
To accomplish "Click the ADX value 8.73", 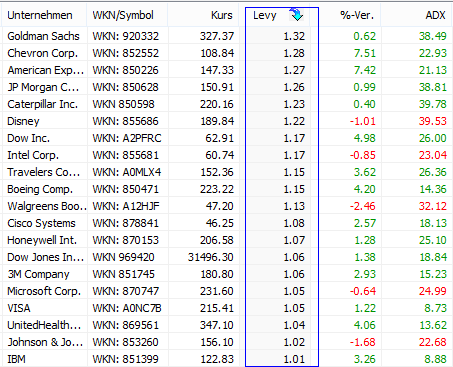I will point(435,308).
